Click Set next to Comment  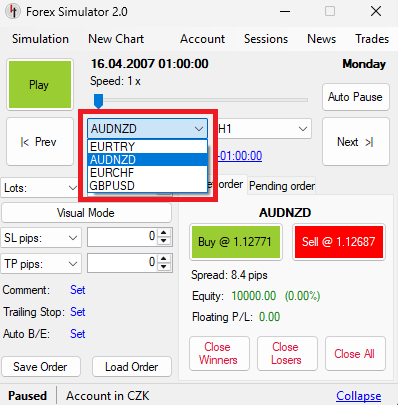(78, 290)
